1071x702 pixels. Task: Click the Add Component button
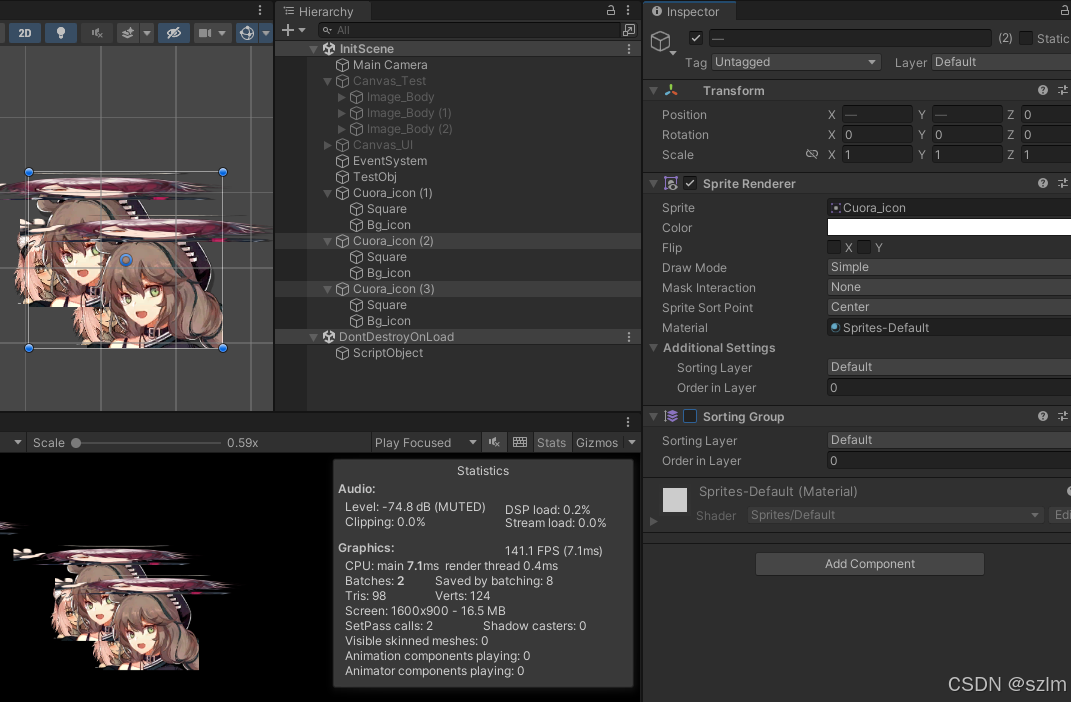tap(870, 564)
